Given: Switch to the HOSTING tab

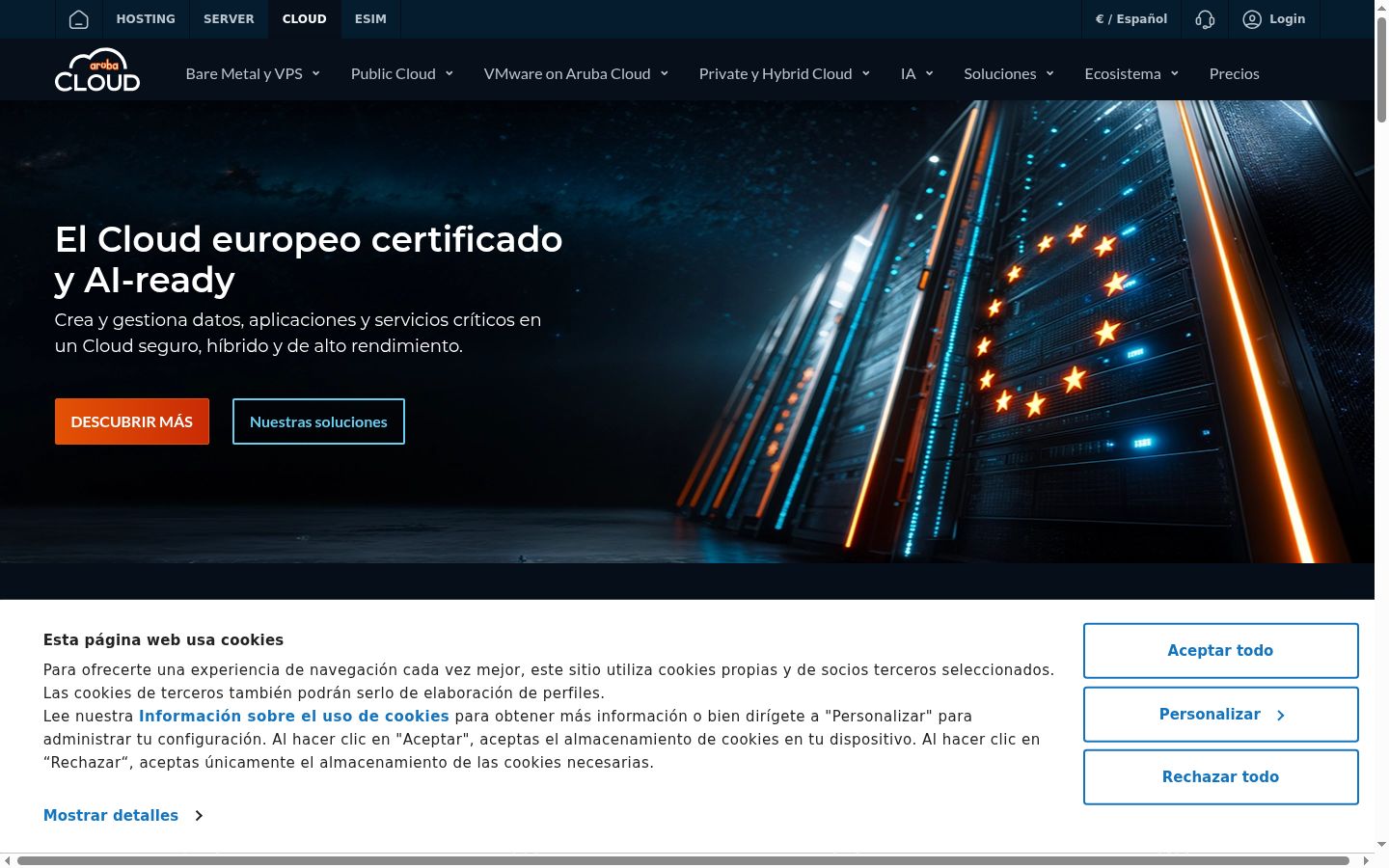Looking at the screenshot, I should tap(146, 19).
